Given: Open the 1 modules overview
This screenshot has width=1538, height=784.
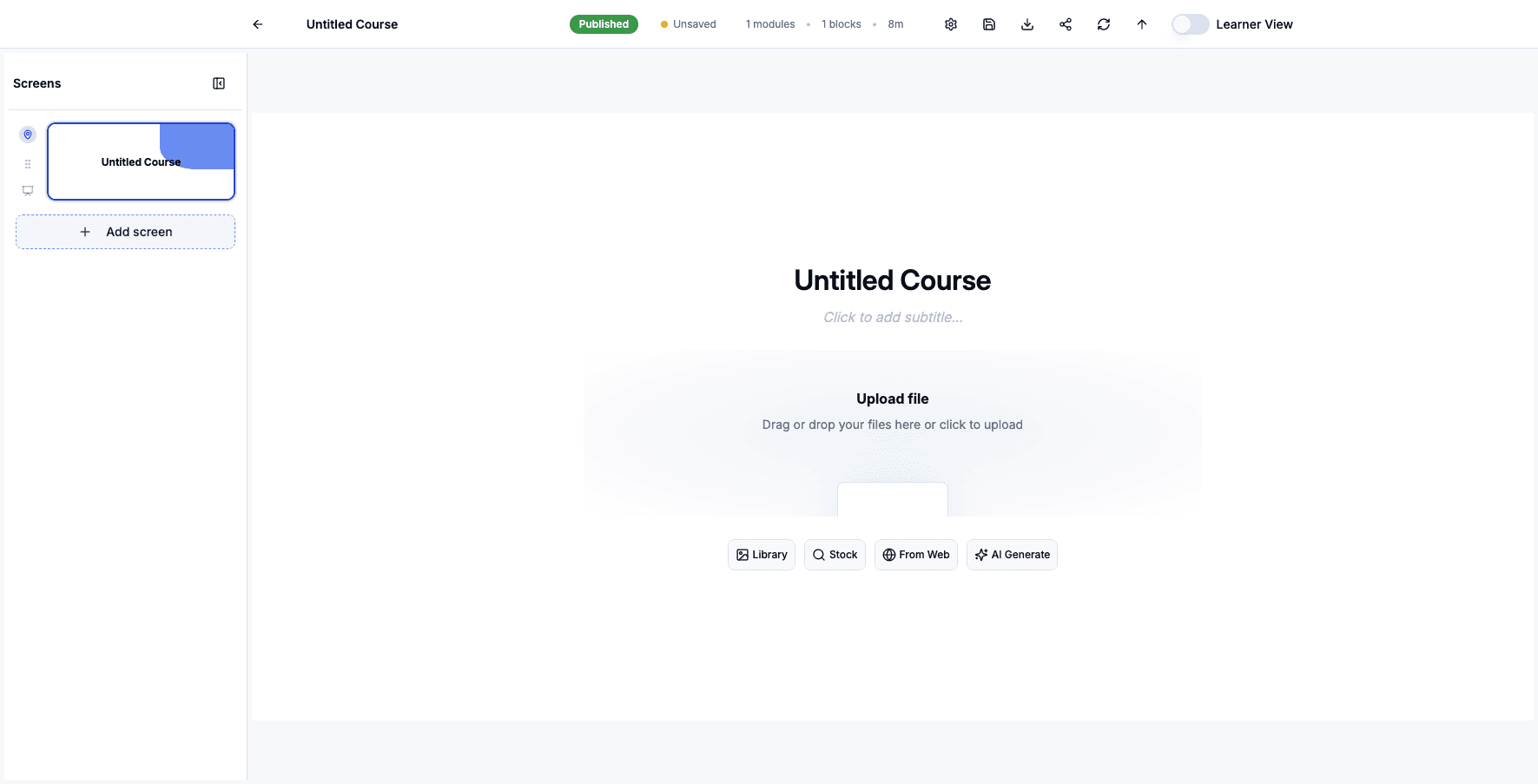Looking at the screenshot, I should 769,23.
